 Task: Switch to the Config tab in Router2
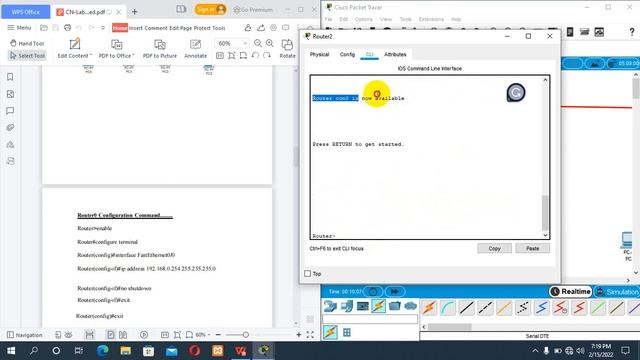(347, 54)
